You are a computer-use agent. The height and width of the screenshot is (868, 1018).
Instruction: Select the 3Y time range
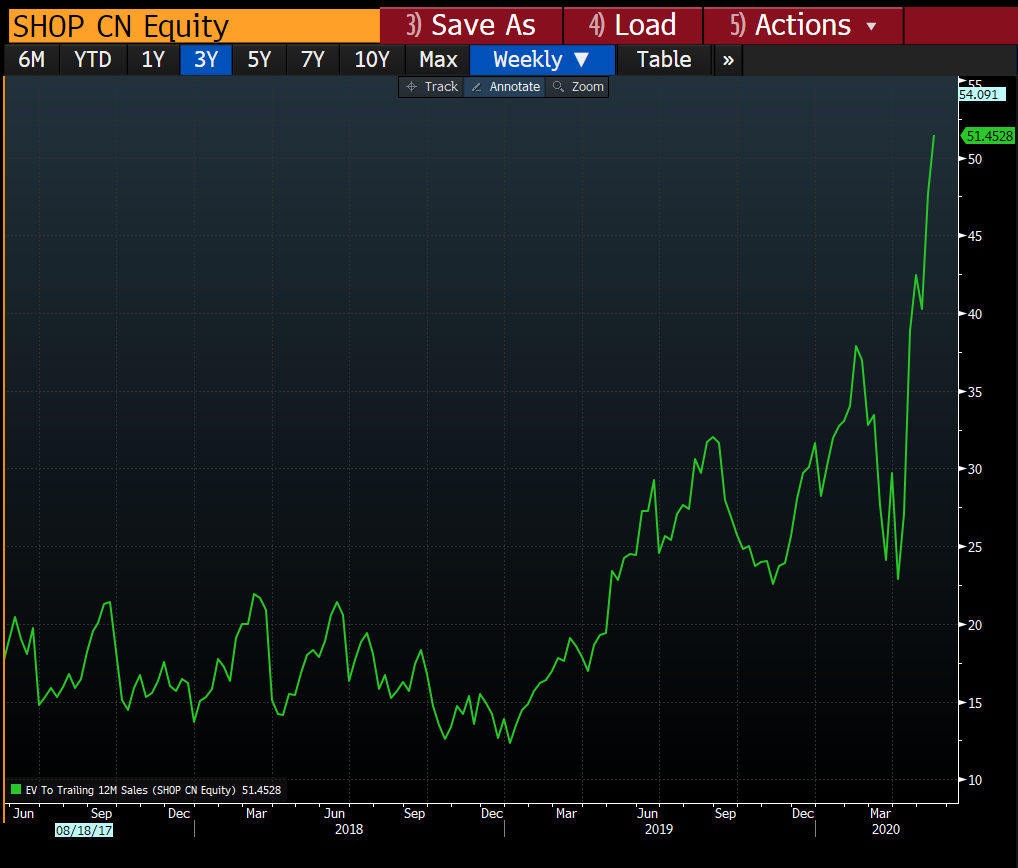206,60
